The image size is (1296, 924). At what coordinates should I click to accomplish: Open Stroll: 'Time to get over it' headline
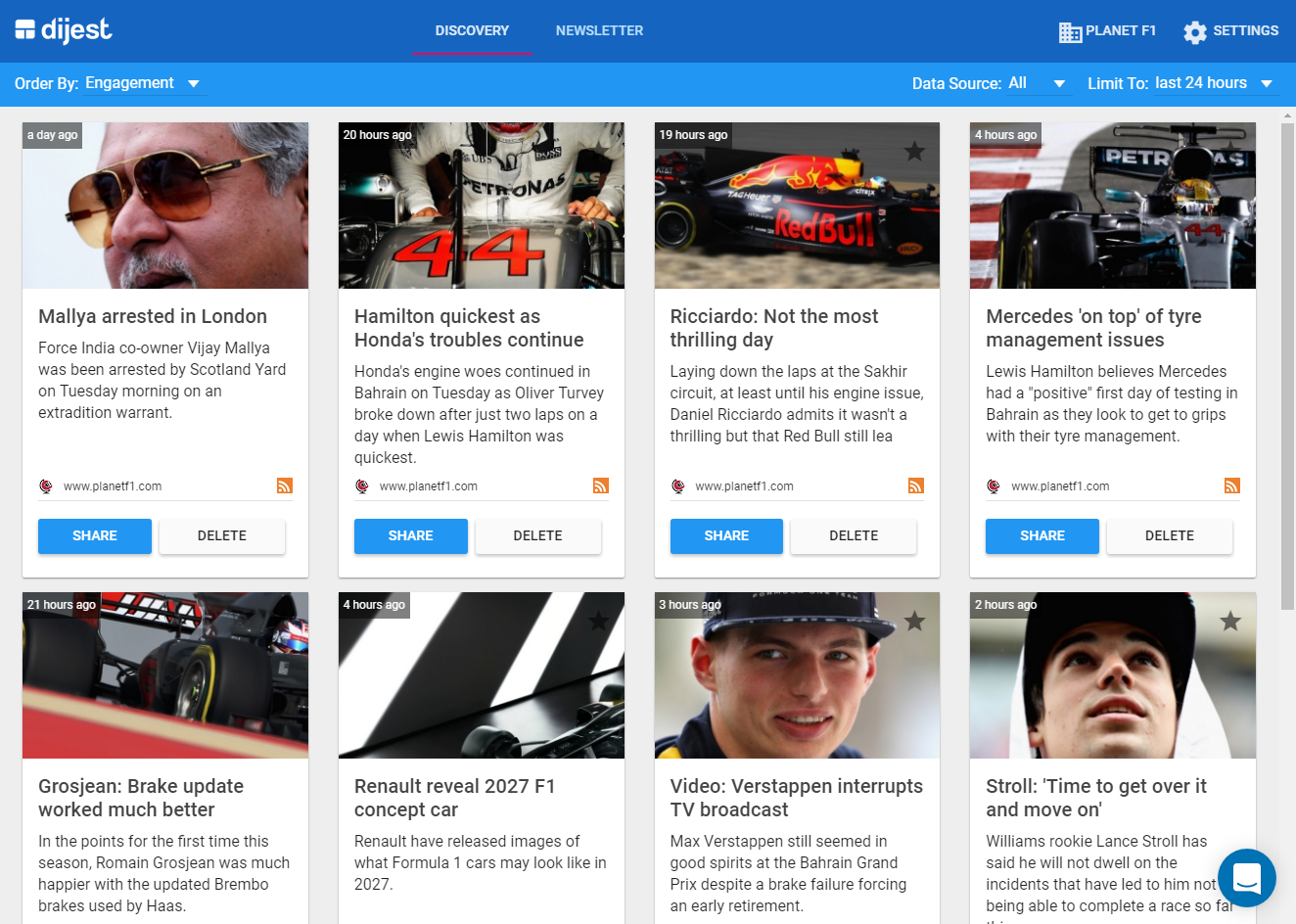pos(1096,798)
